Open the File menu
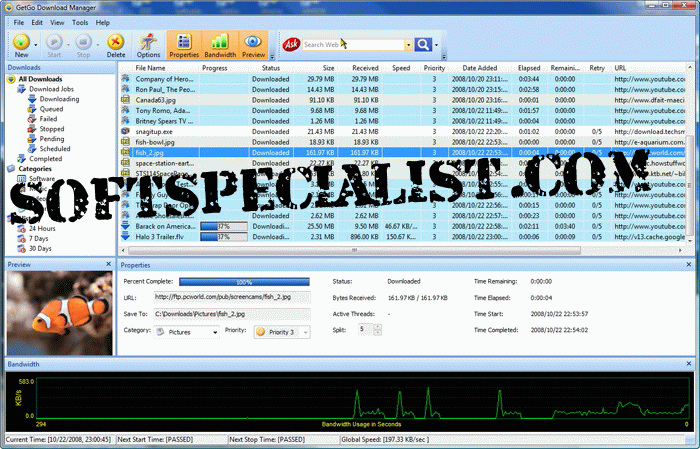The image size is (700, 449). [19, 22]
